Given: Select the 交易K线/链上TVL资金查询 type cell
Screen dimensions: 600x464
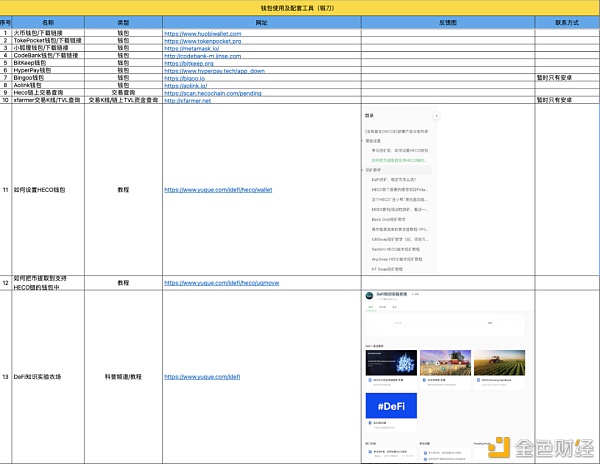Looking at the screenshot, I should click(123, 100).
